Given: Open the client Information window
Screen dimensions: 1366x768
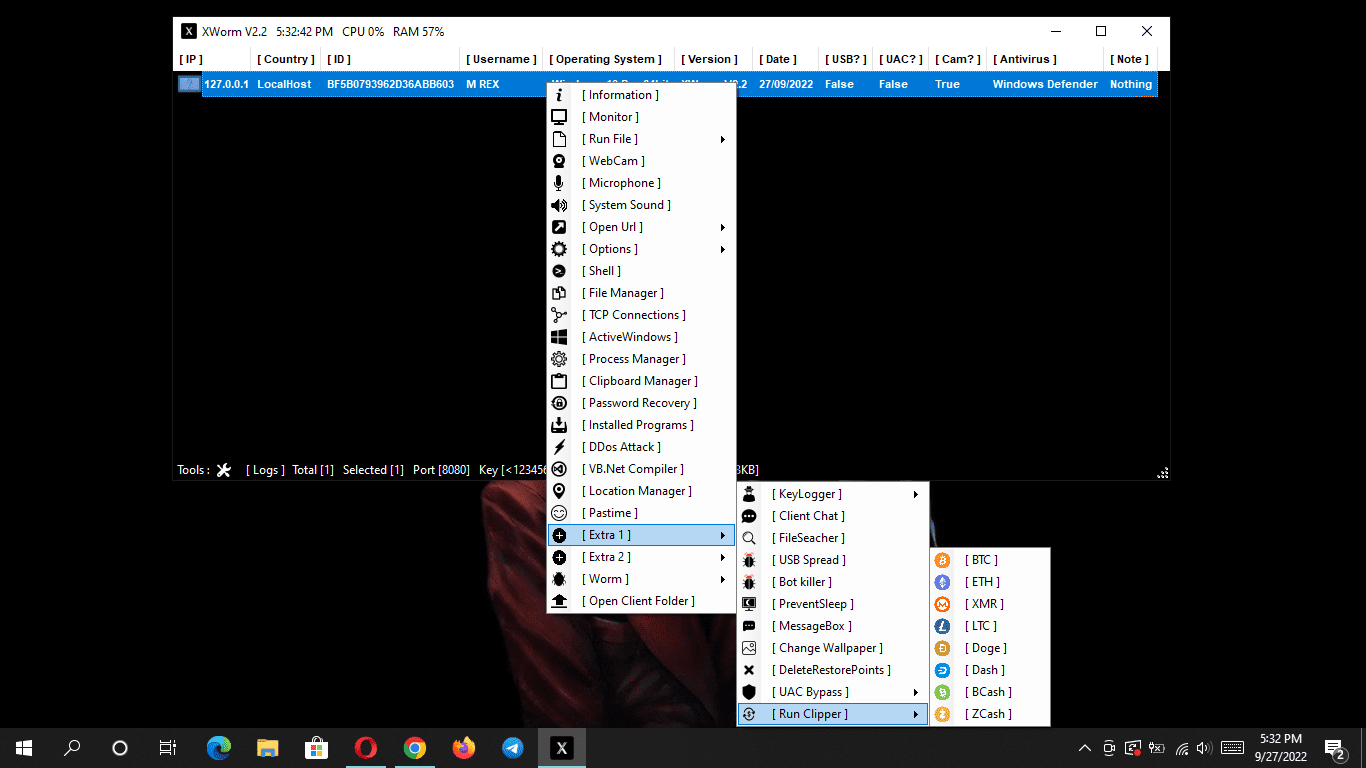Looking at the screenshot, I should [619, 94].
